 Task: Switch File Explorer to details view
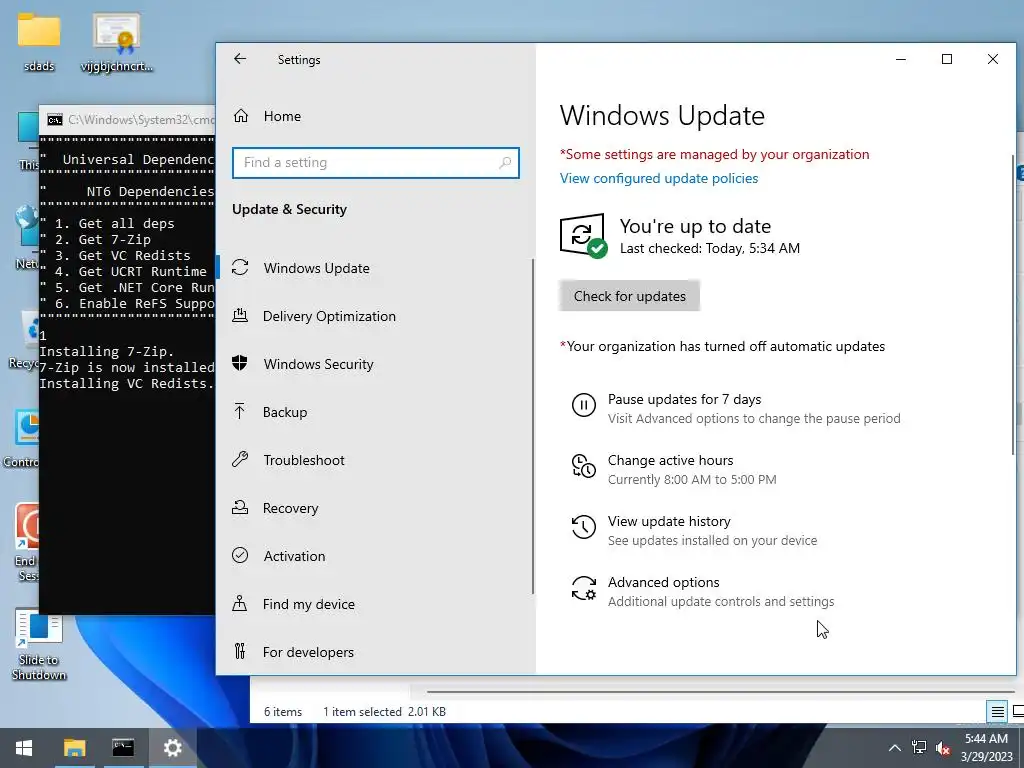pos(997,711)
